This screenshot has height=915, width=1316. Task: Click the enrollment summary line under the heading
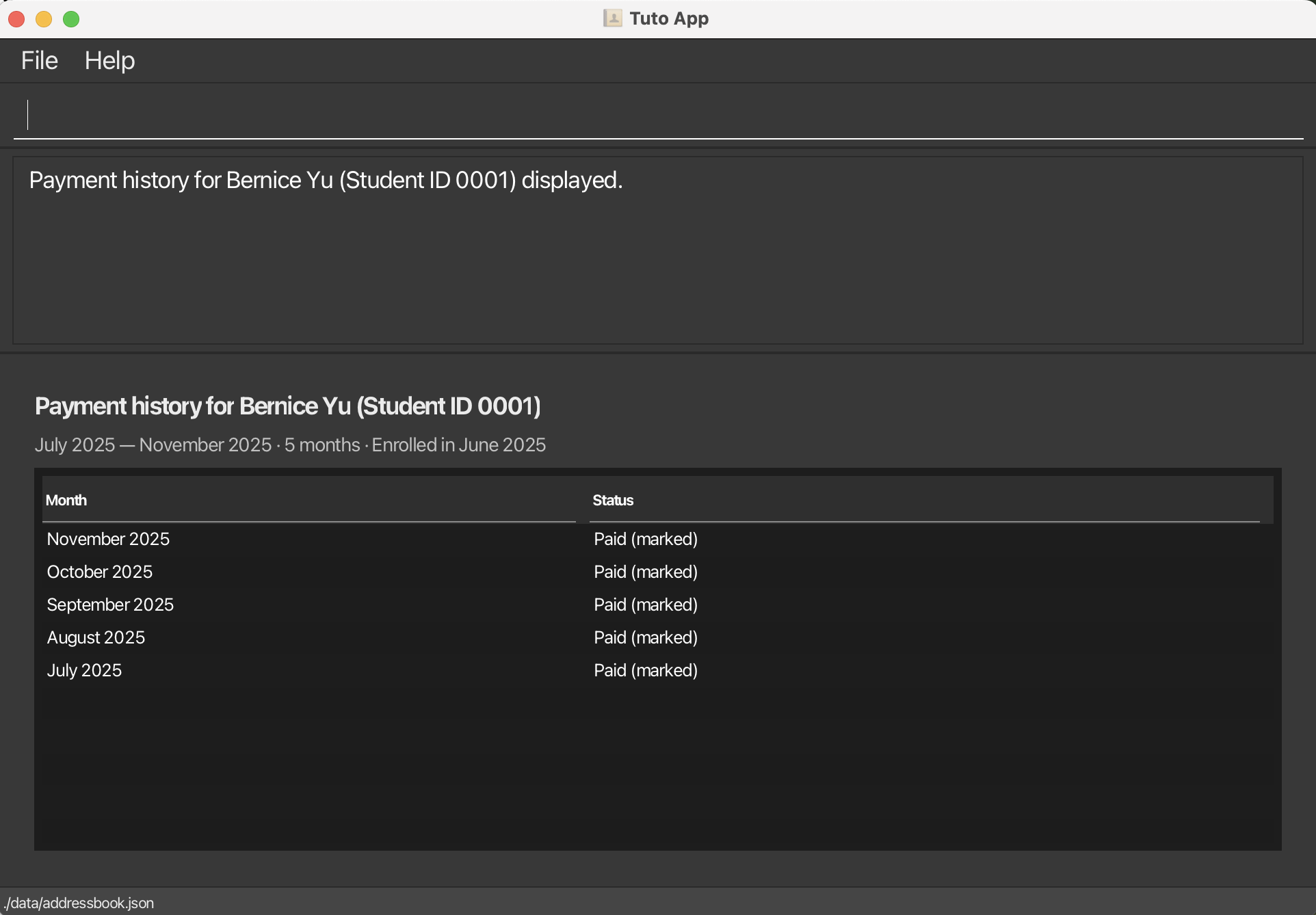tap(290, 445)
